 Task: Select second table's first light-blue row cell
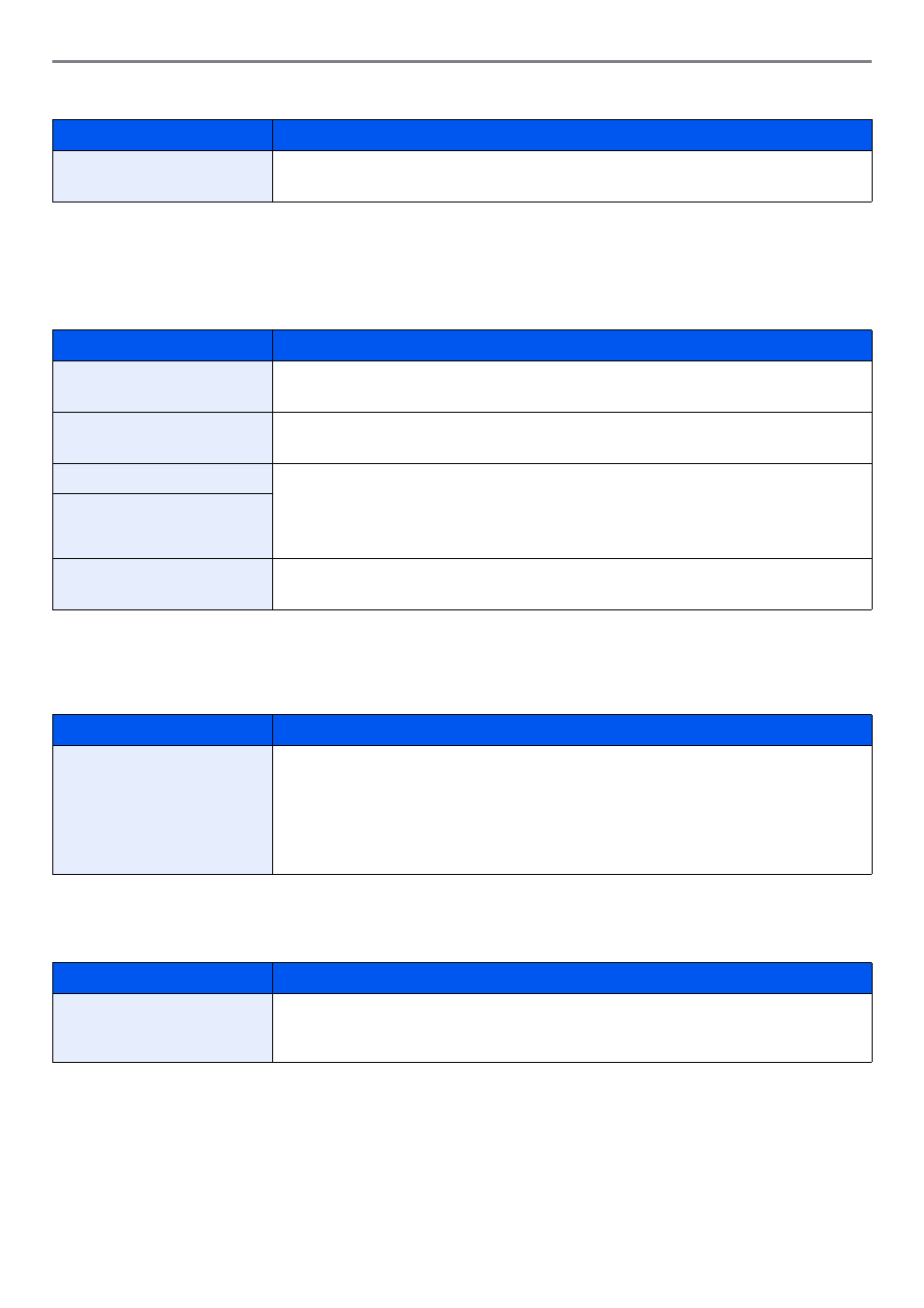[163, 387]
